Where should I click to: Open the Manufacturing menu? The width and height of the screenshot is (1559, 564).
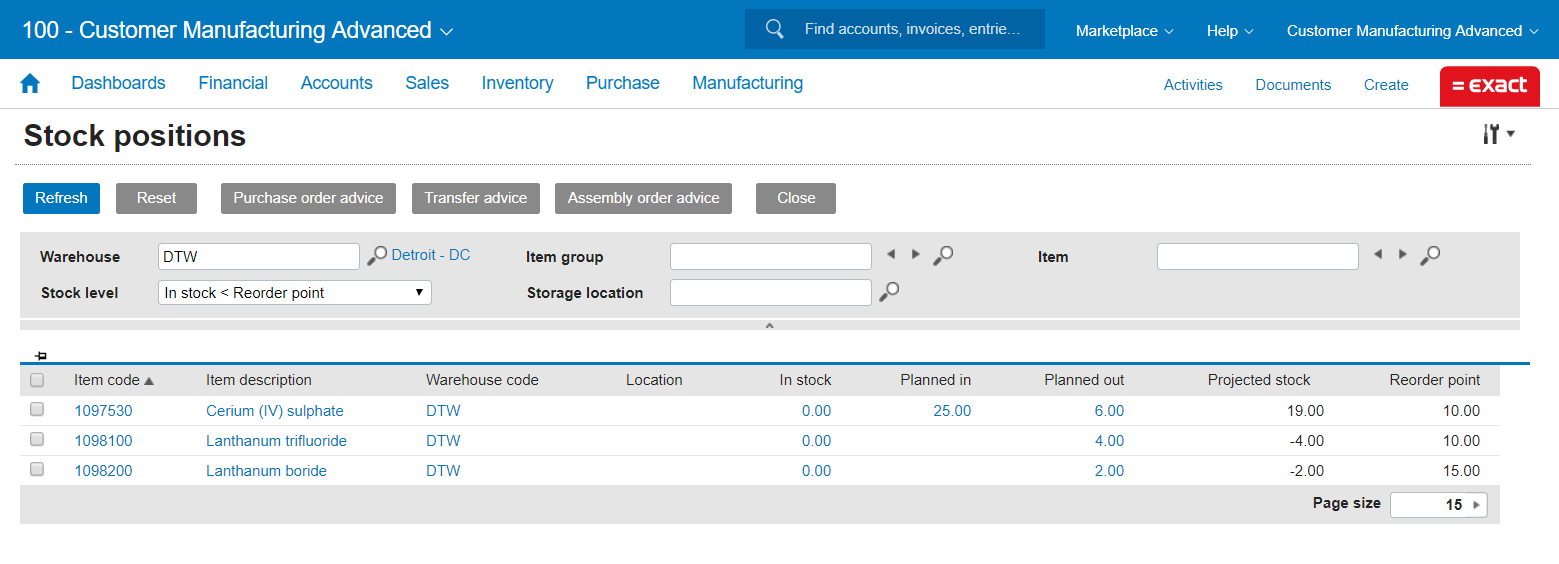(747, 83)
